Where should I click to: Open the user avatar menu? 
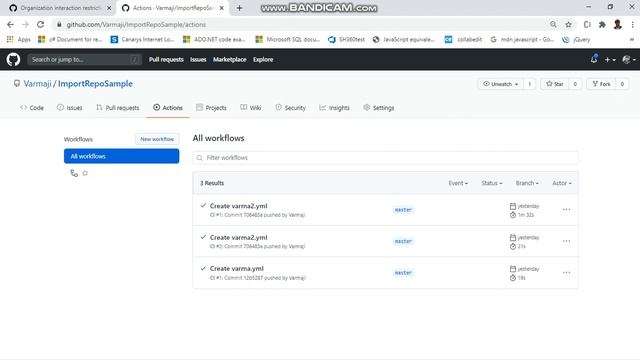pyautogui.click(x=629, y=60)
